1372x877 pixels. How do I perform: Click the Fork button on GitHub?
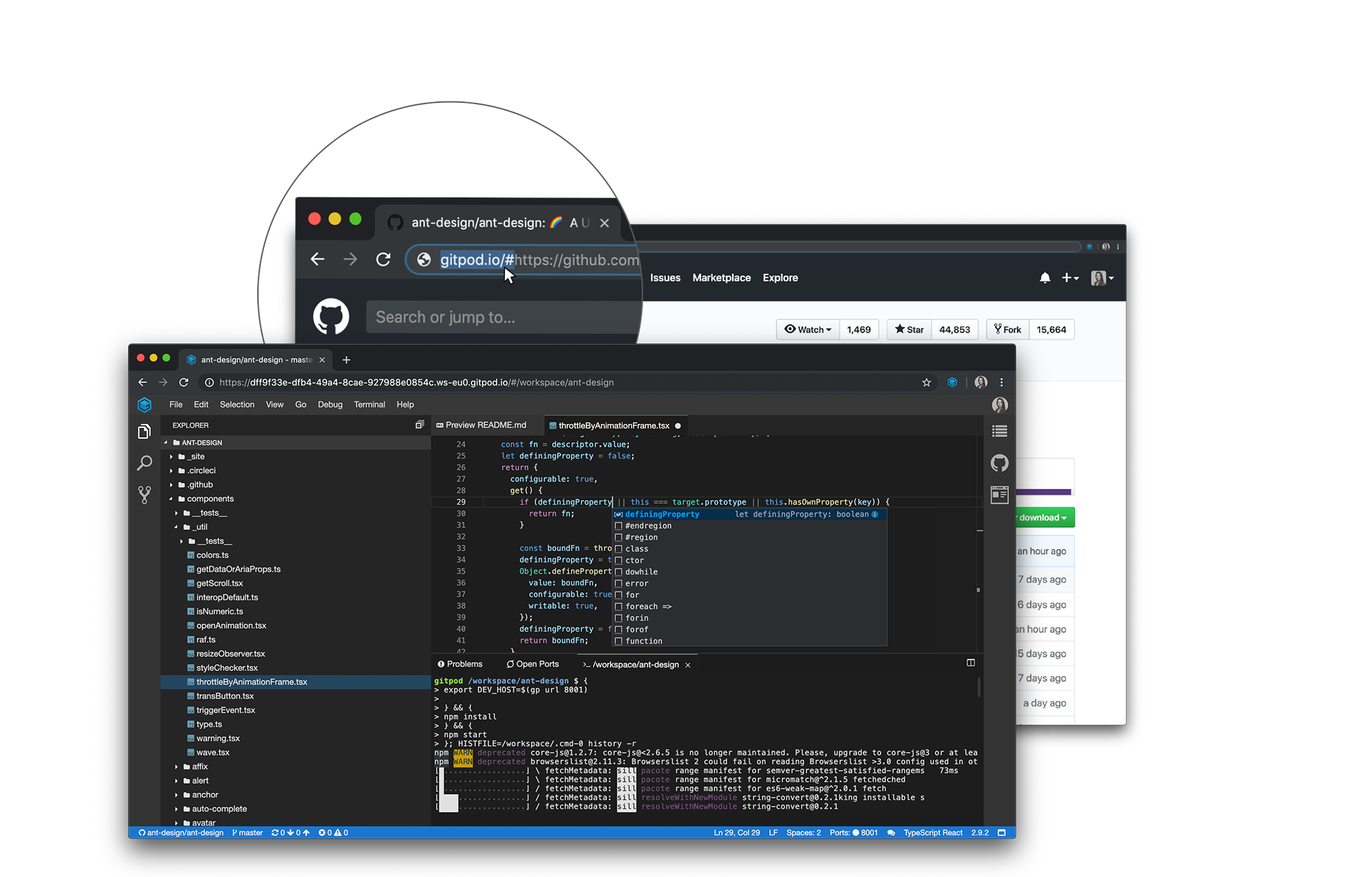point(1007,329)
